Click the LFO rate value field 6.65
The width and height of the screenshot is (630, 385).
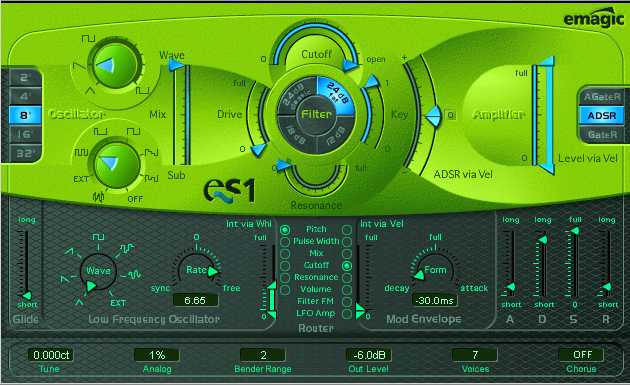click(195, 300)
